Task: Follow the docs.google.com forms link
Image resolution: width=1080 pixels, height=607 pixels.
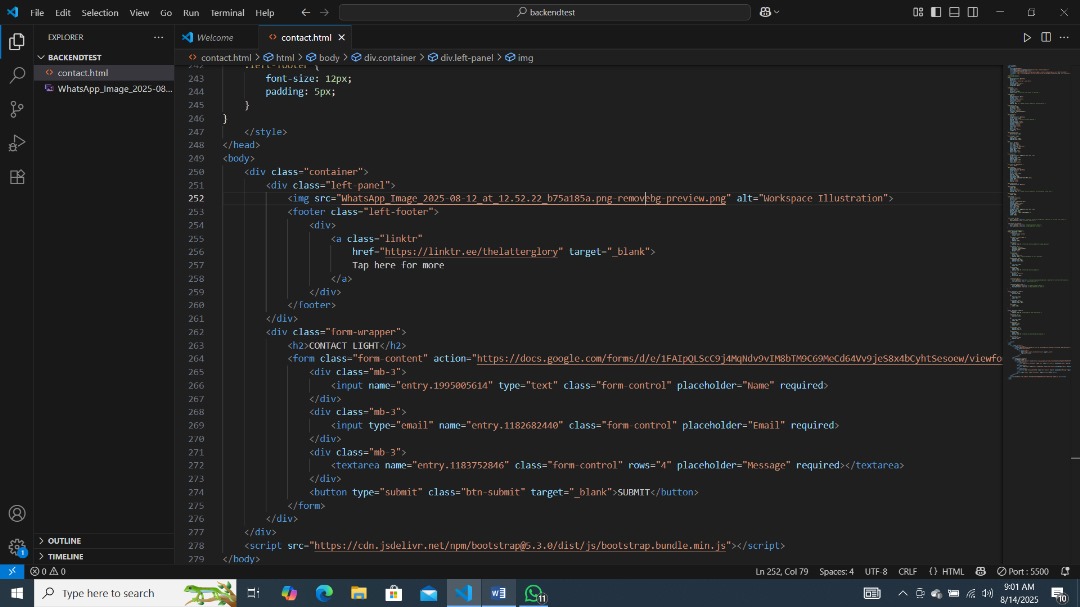Action: (739, 358)
